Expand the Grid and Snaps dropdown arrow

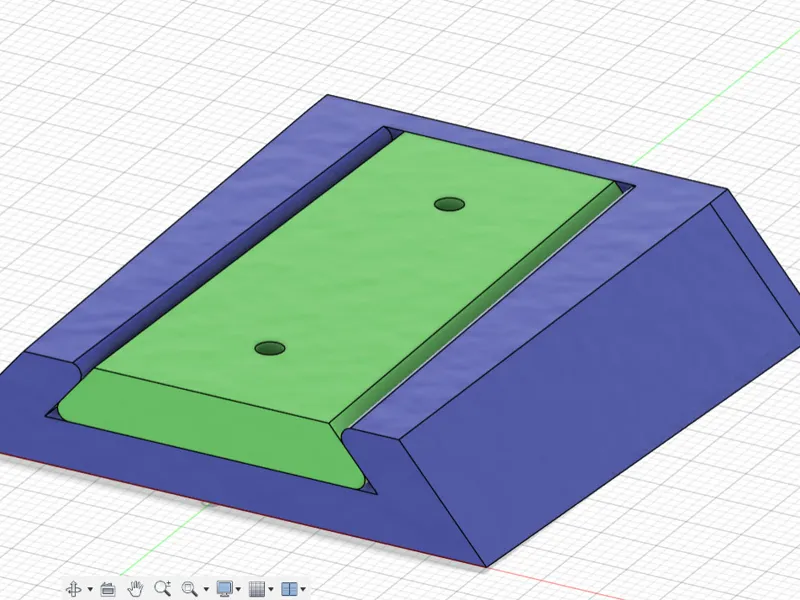[x=271, y=589]
